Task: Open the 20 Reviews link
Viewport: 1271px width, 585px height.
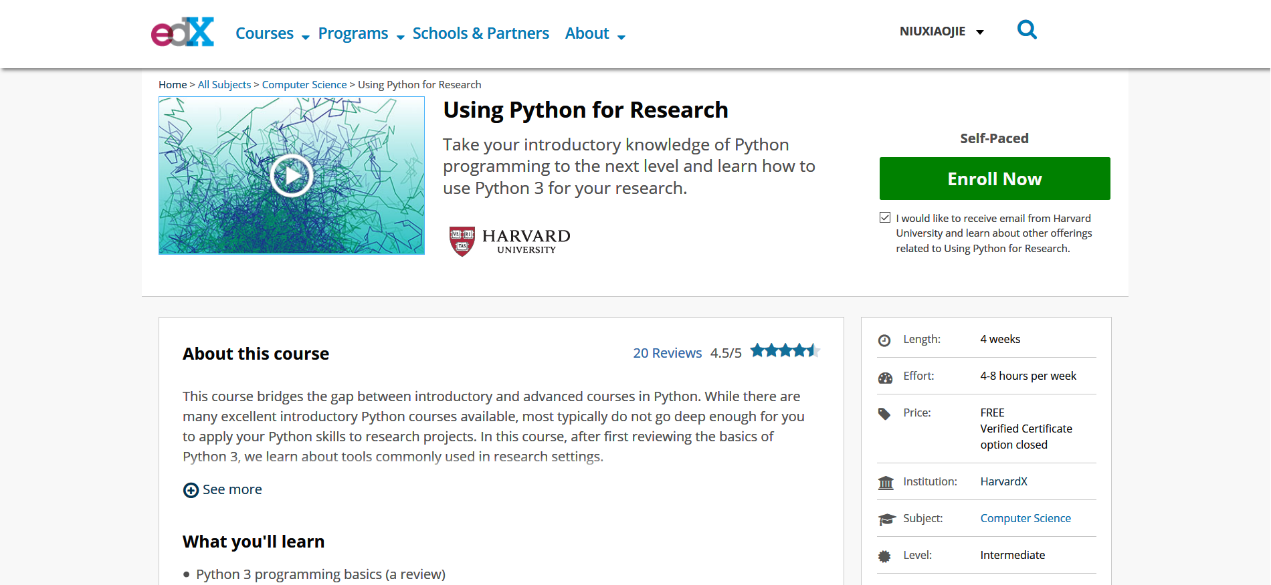Action: pyautogui.click(x=667, y=353)
